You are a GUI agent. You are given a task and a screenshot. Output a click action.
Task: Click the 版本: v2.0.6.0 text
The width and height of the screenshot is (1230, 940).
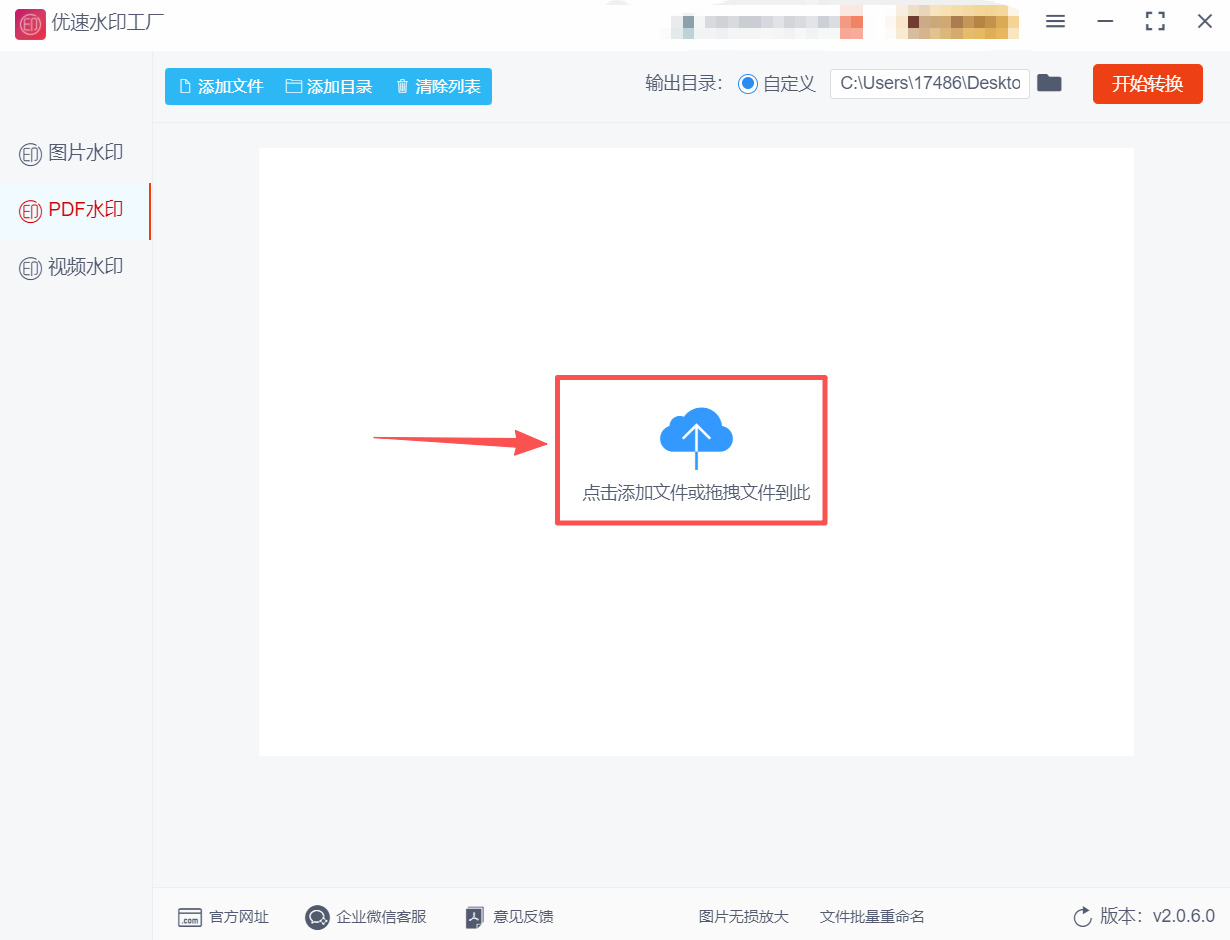pos(1157,916)
